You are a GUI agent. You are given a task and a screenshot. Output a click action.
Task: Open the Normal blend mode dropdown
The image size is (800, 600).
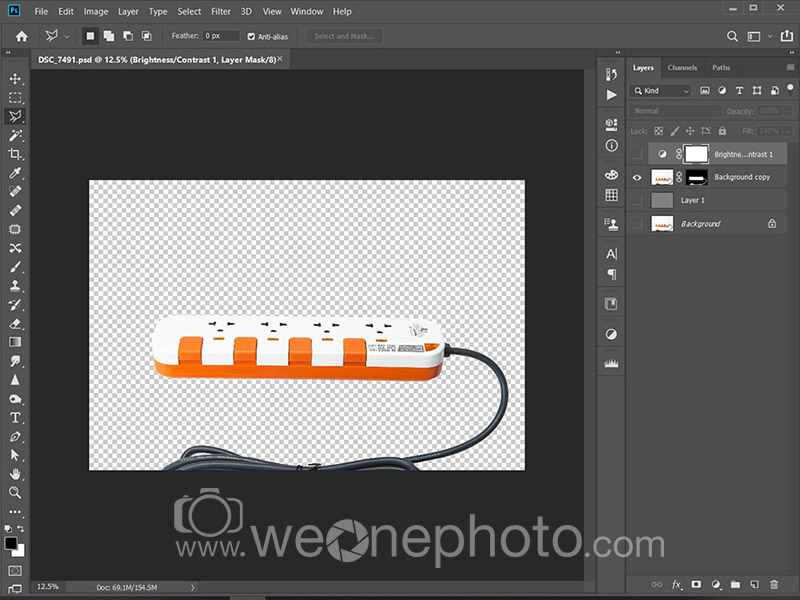click(675, 111)
